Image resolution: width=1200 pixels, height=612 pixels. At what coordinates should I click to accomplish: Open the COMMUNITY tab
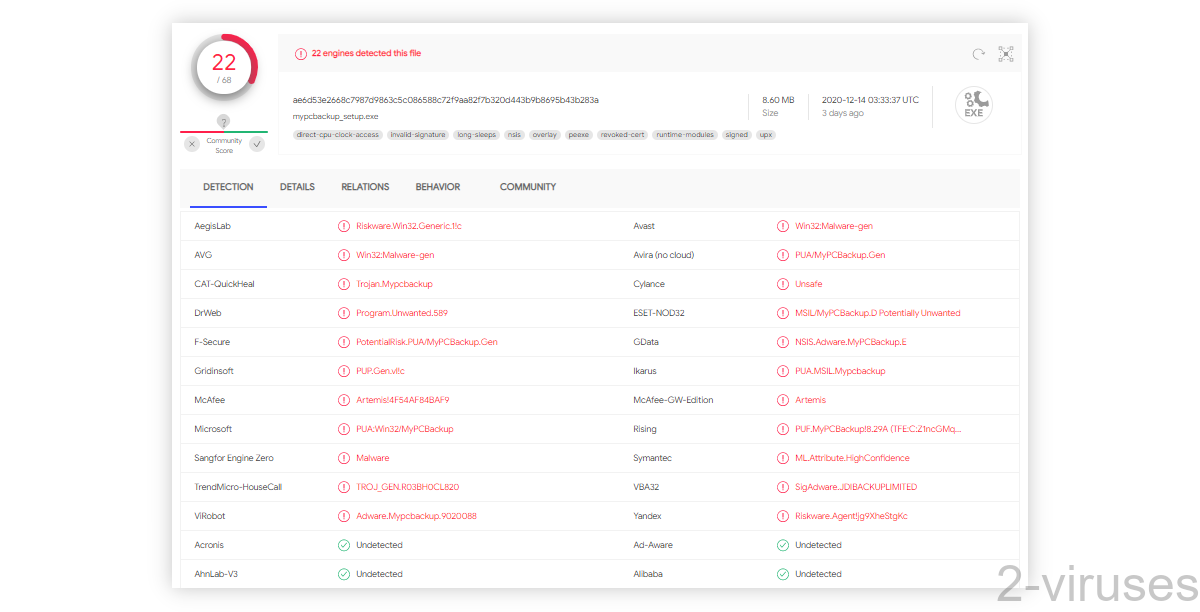528,187
